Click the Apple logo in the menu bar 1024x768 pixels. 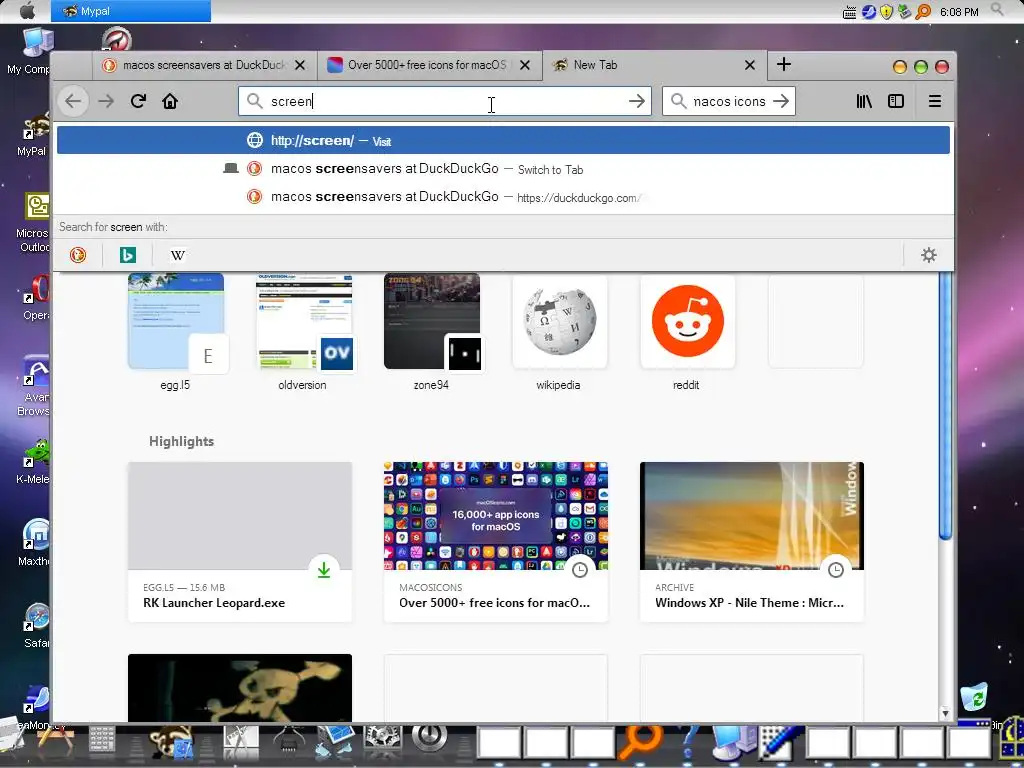point(27,10)
